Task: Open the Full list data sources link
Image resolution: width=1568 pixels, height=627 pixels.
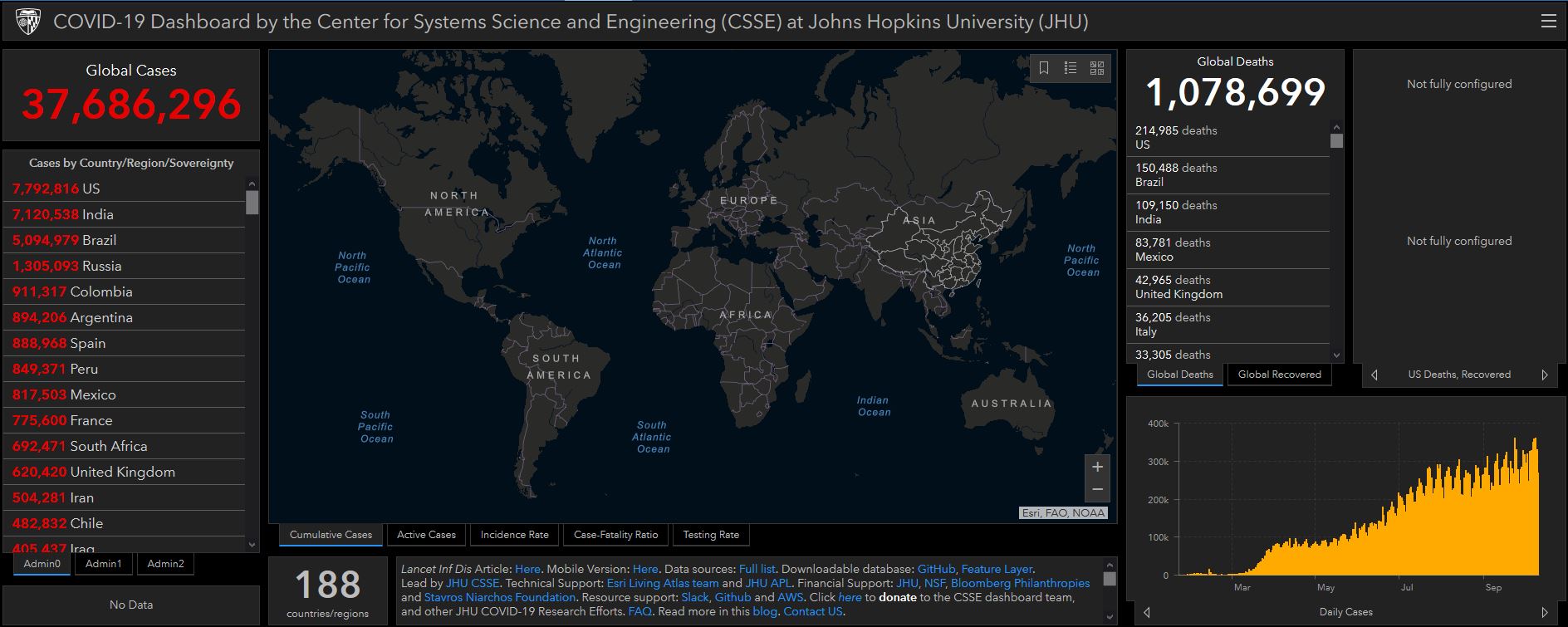Action: (x=757, y=569)
